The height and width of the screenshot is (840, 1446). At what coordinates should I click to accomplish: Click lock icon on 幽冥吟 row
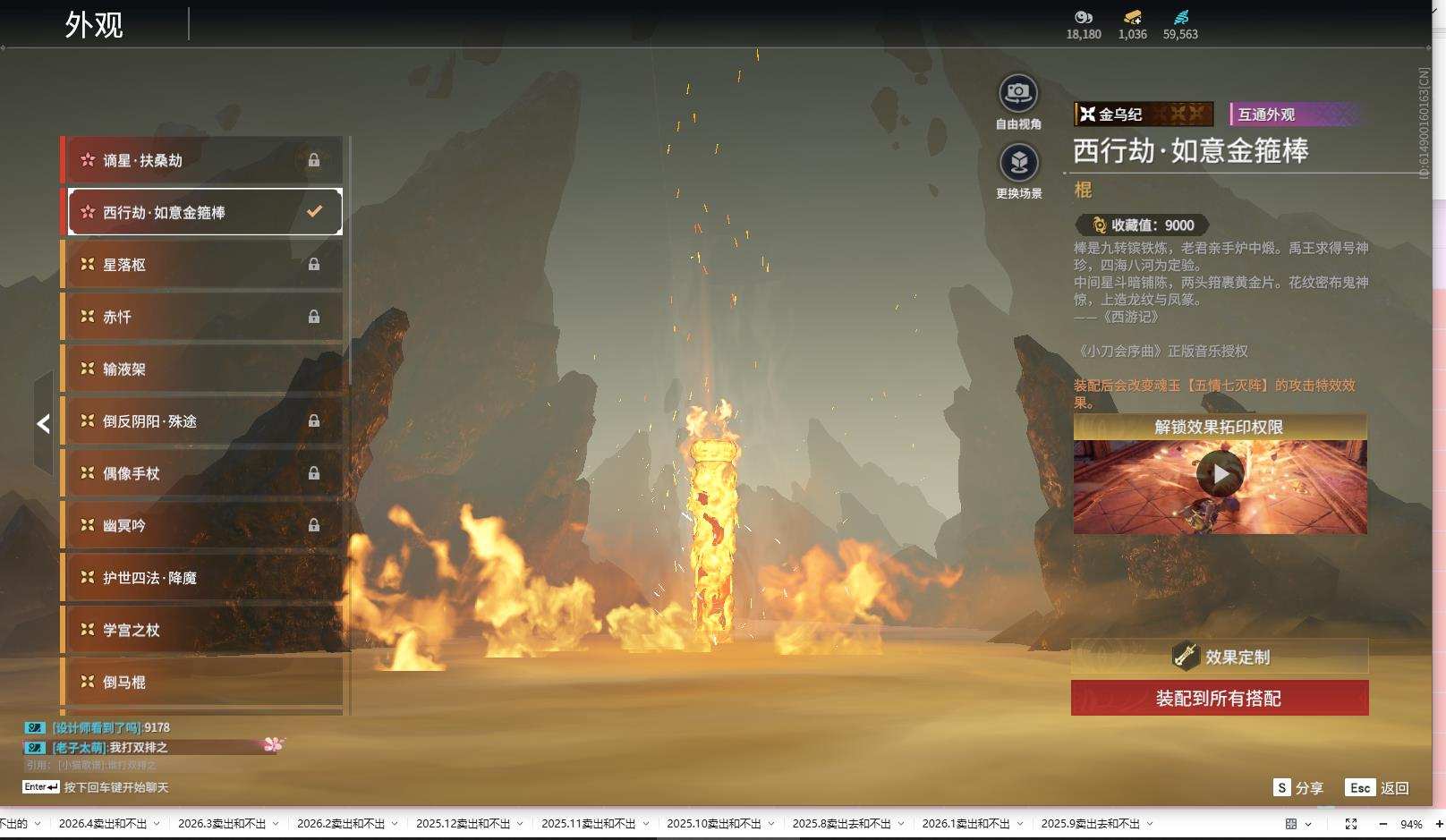[x=314, y=525]
